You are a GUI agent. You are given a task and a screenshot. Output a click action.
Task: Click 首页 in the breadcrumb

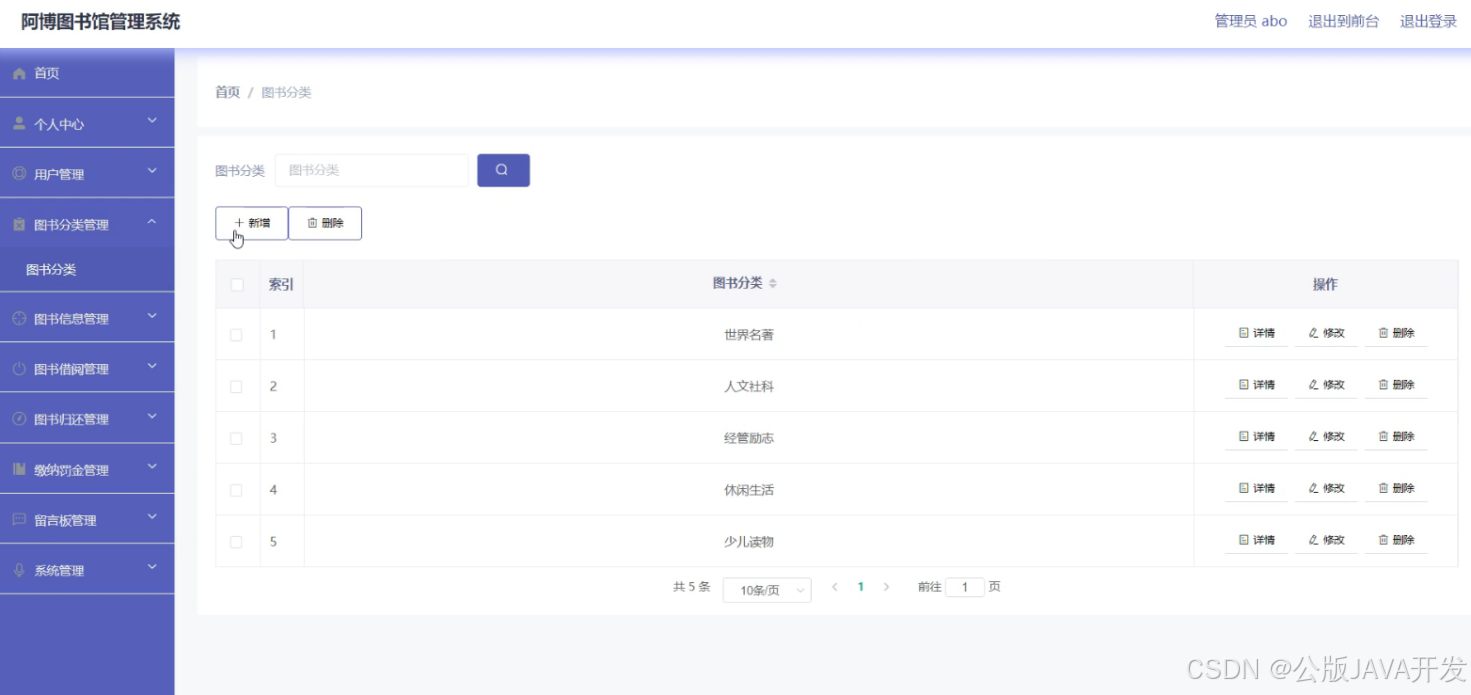click(x=228, y=92)
